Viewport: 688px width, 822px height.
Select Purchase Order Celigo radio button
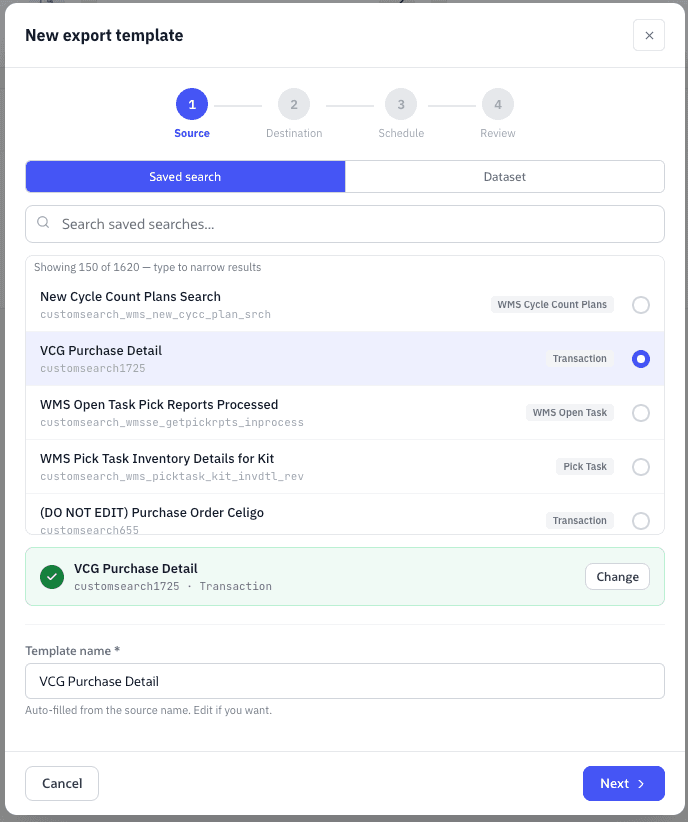(x=641, y=521)
